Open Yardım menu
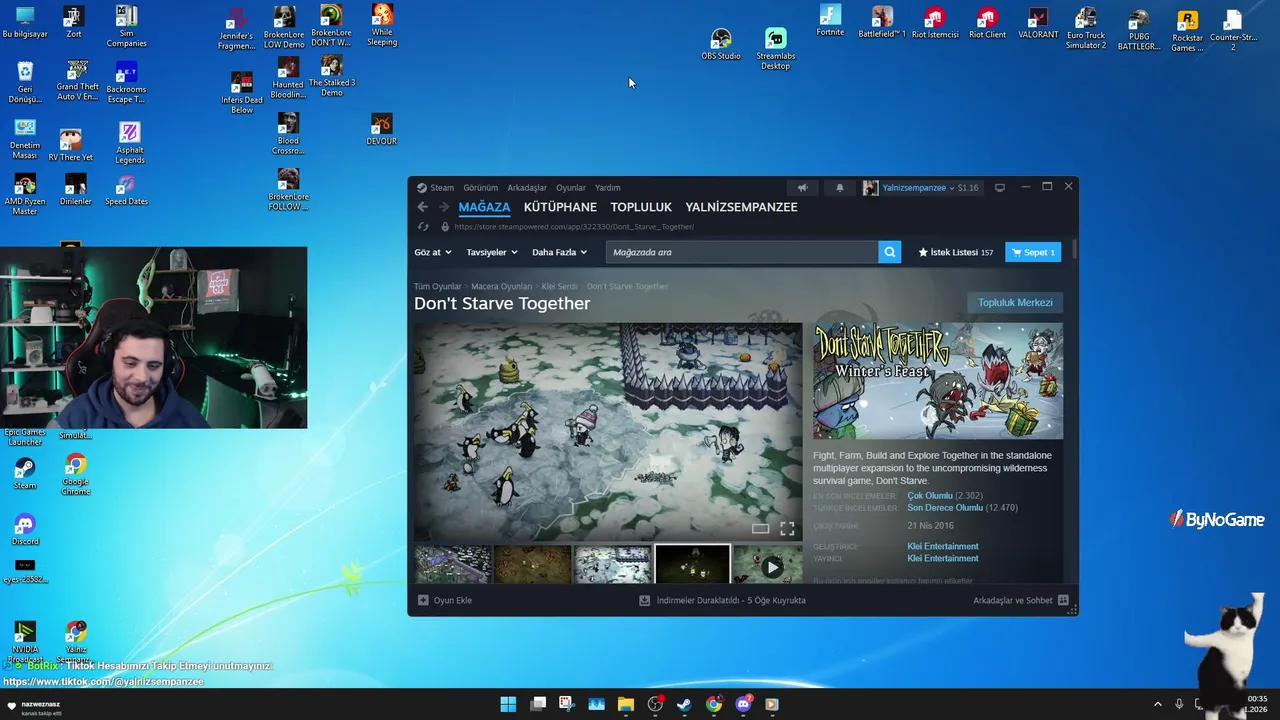 [x=608, y=188]
